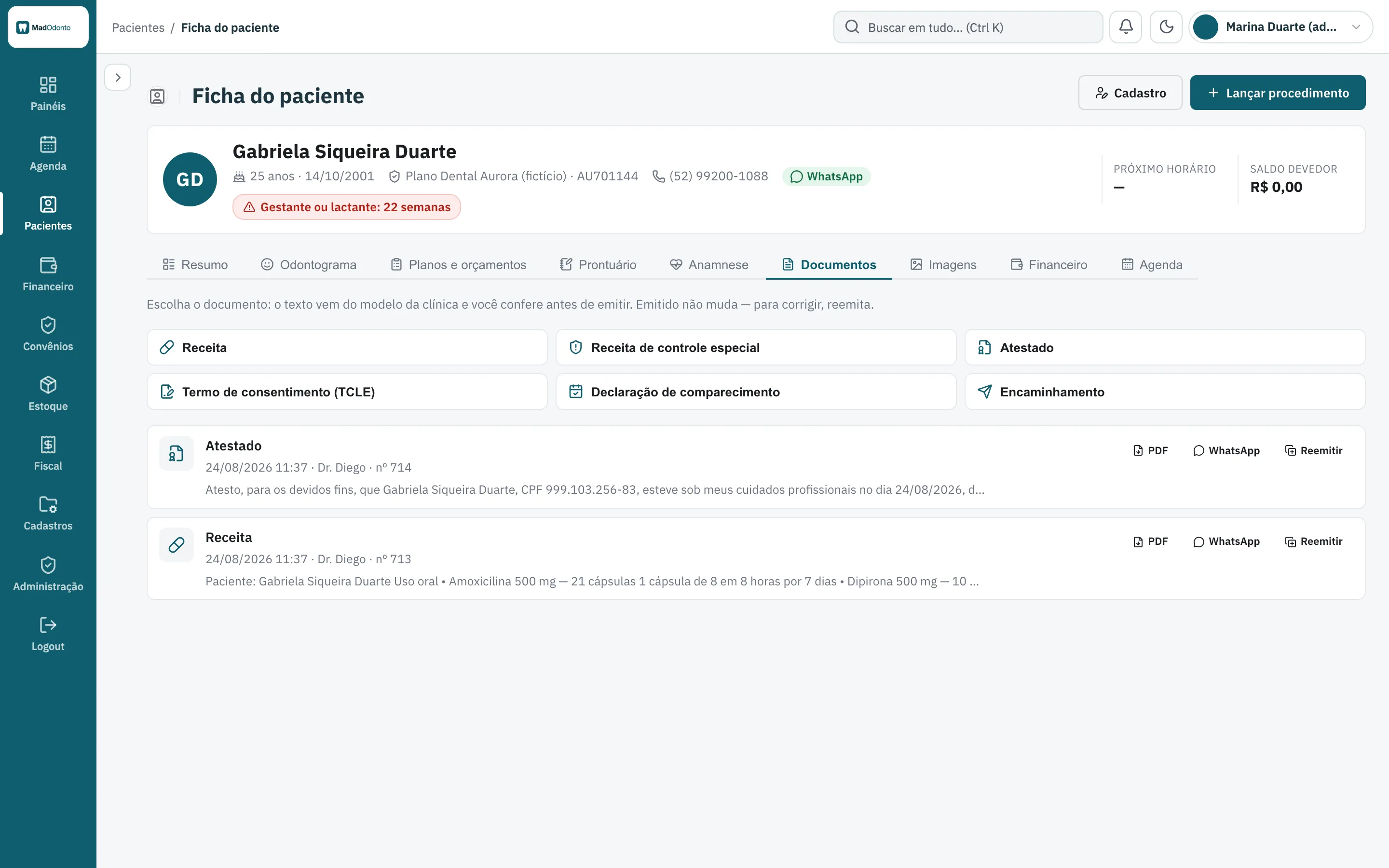Open the Planos e orçamentos tab
Image resolution: width=1389 pixels, height=868 pixels.
tap(458, 265)
